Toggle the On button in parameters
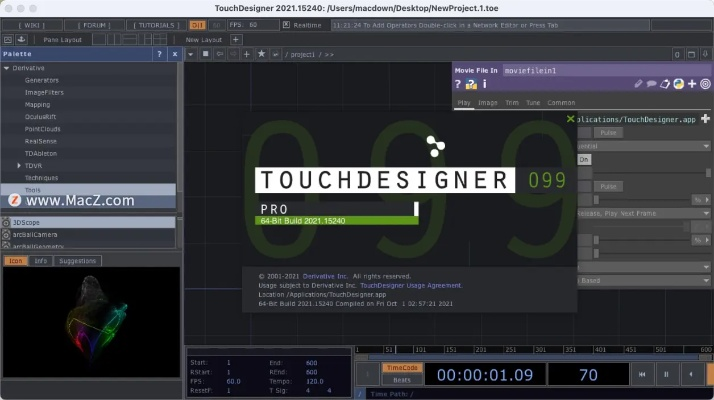Image resolution: width=714 pixels, height=400 pixels. [584, 159]
